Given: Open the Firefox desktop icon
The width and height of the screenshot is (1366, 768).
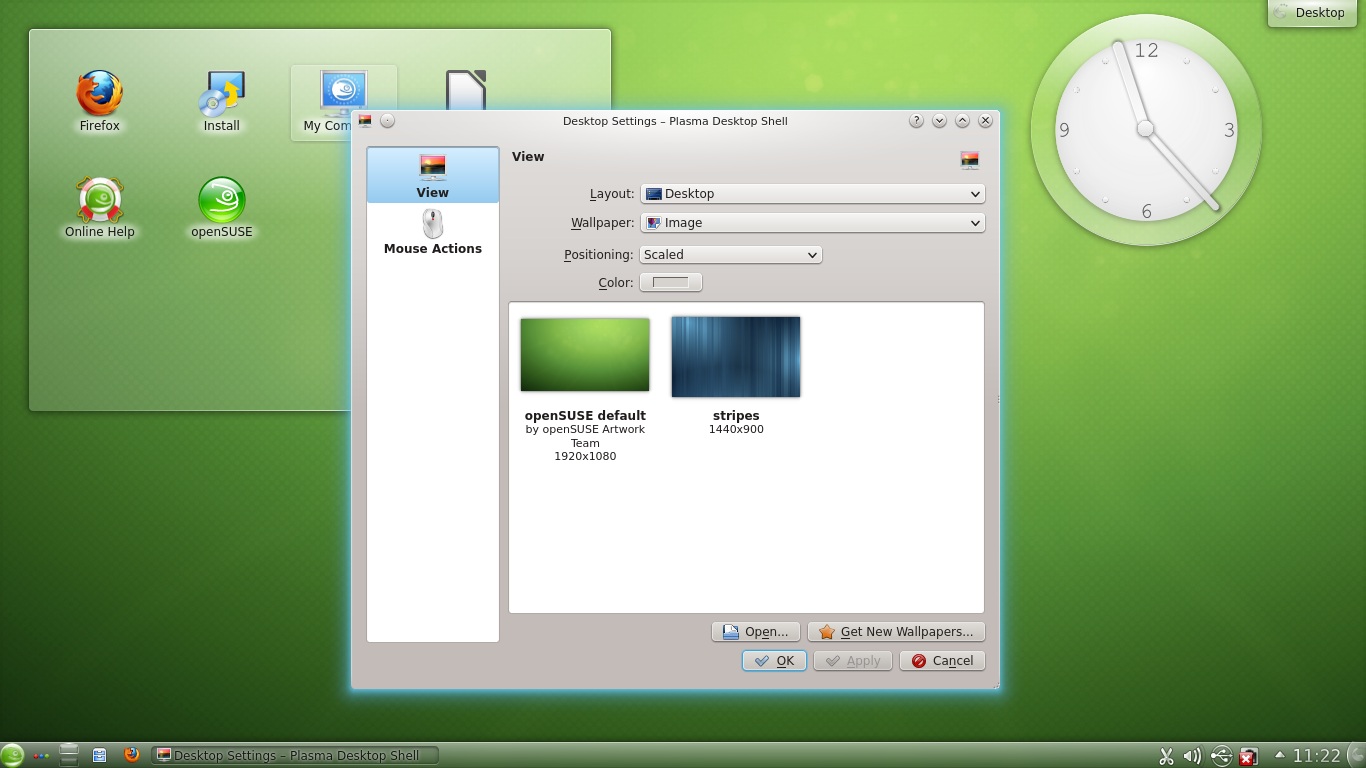Looking at the screenshot, I should (100, 100).
